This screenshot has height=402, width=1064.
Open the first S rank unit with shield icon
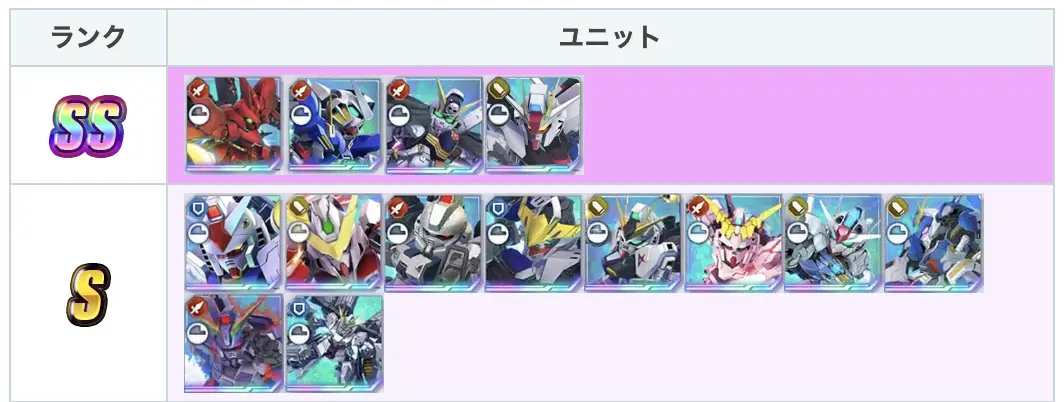click(x=232, y=243)
